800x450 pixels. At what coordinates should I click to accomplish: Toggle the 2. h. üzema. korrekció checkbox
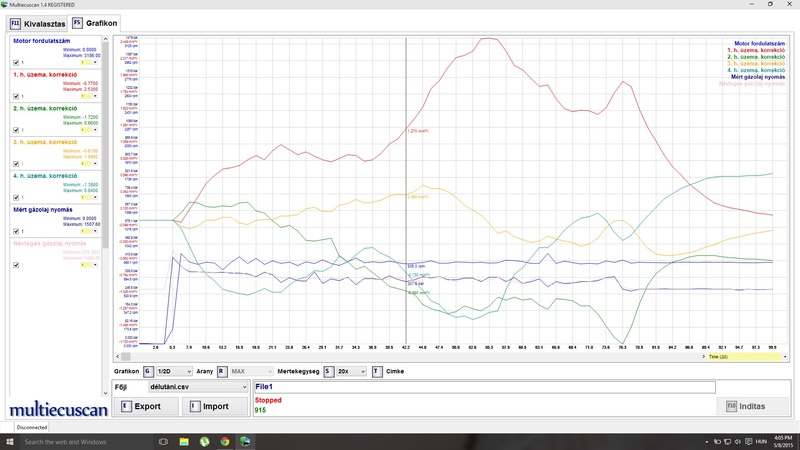[x=15, y=130]
